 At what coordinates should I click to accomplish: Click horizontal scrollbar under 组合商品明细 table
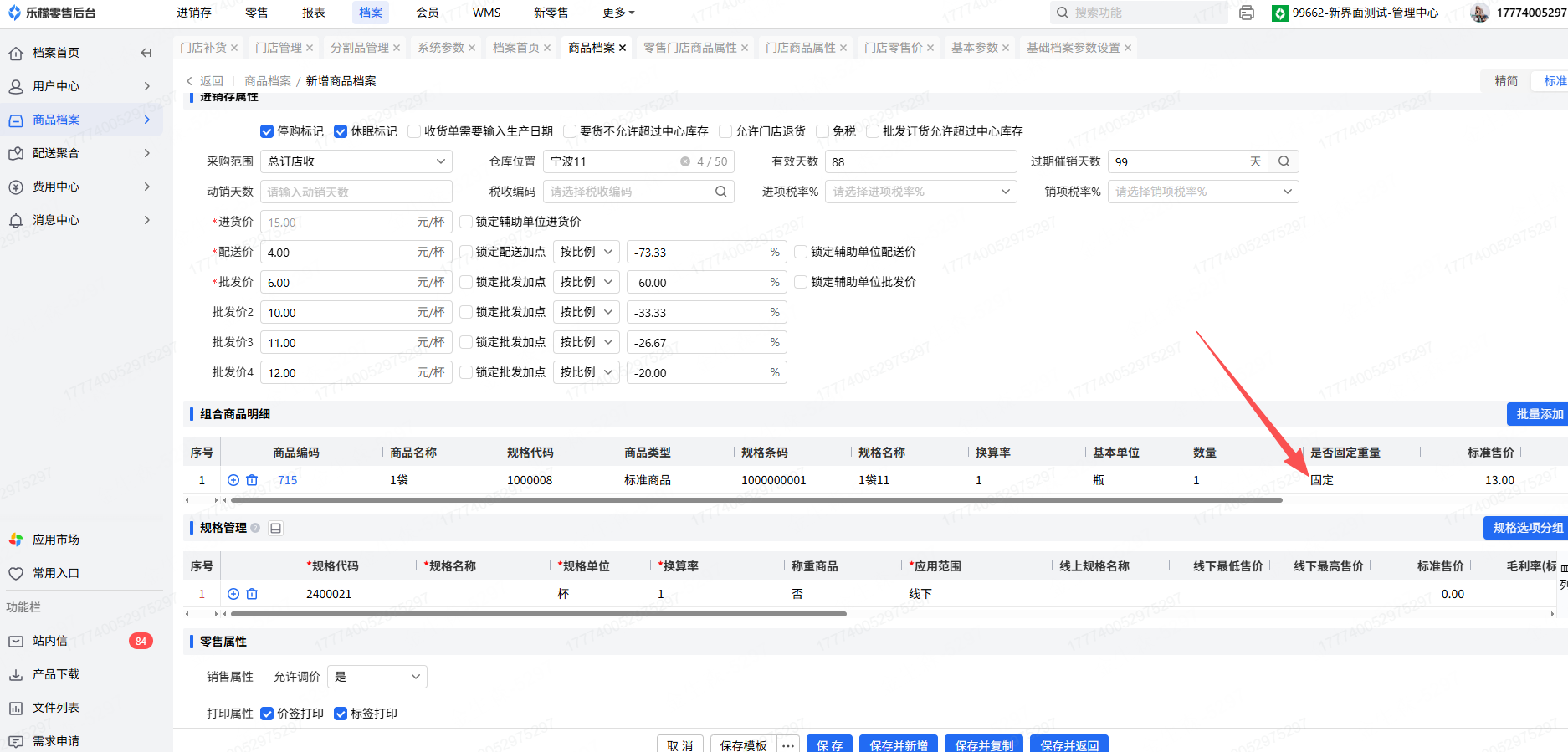pyautogui.click(x=756, y=500)
